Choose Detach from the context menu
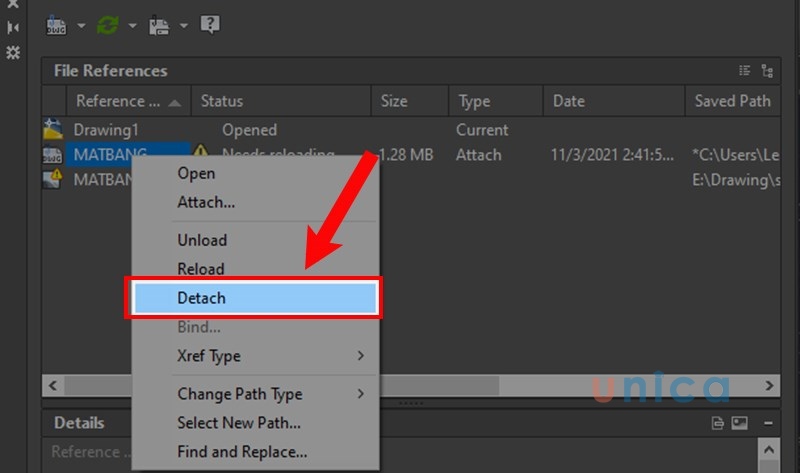 click(255, 298)
